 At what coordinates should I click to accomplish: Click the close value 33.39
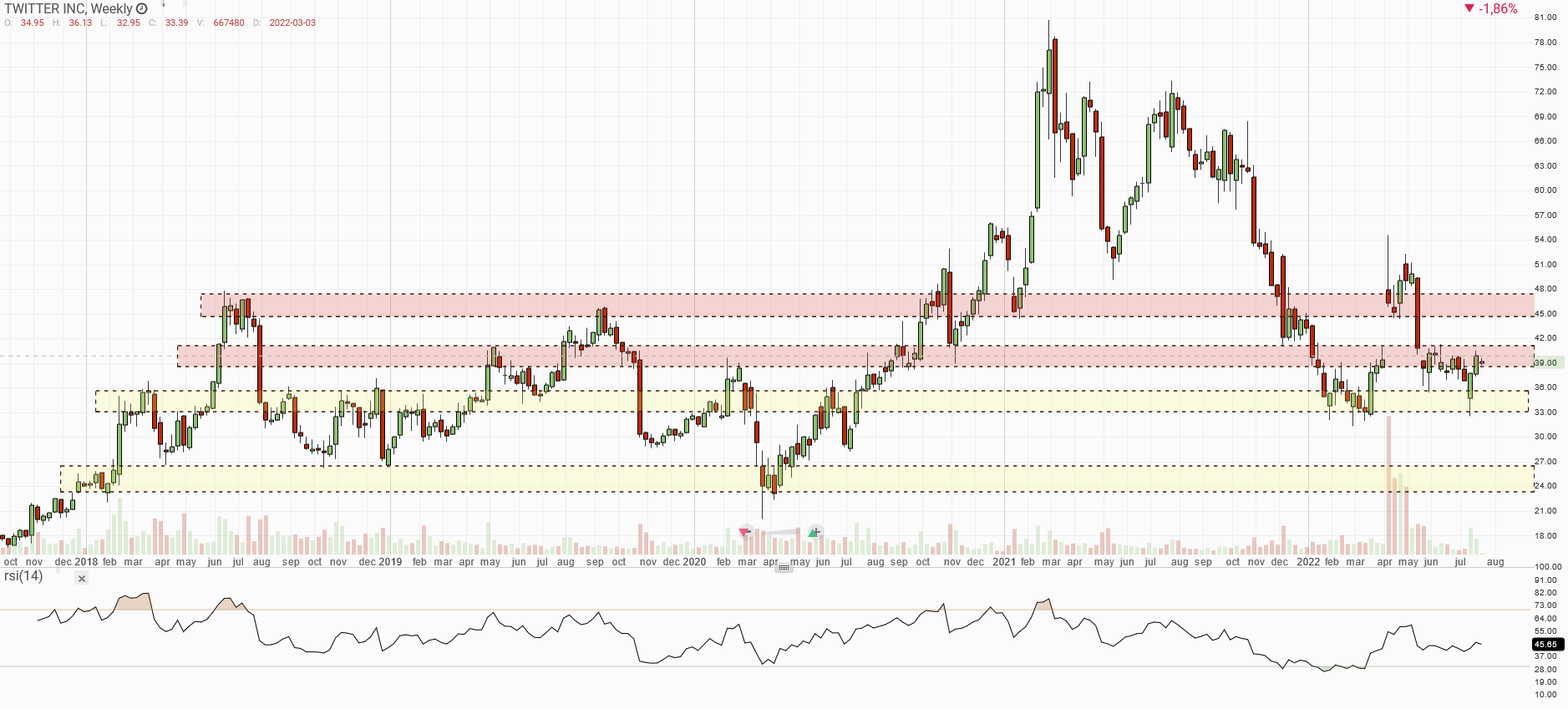176,23
